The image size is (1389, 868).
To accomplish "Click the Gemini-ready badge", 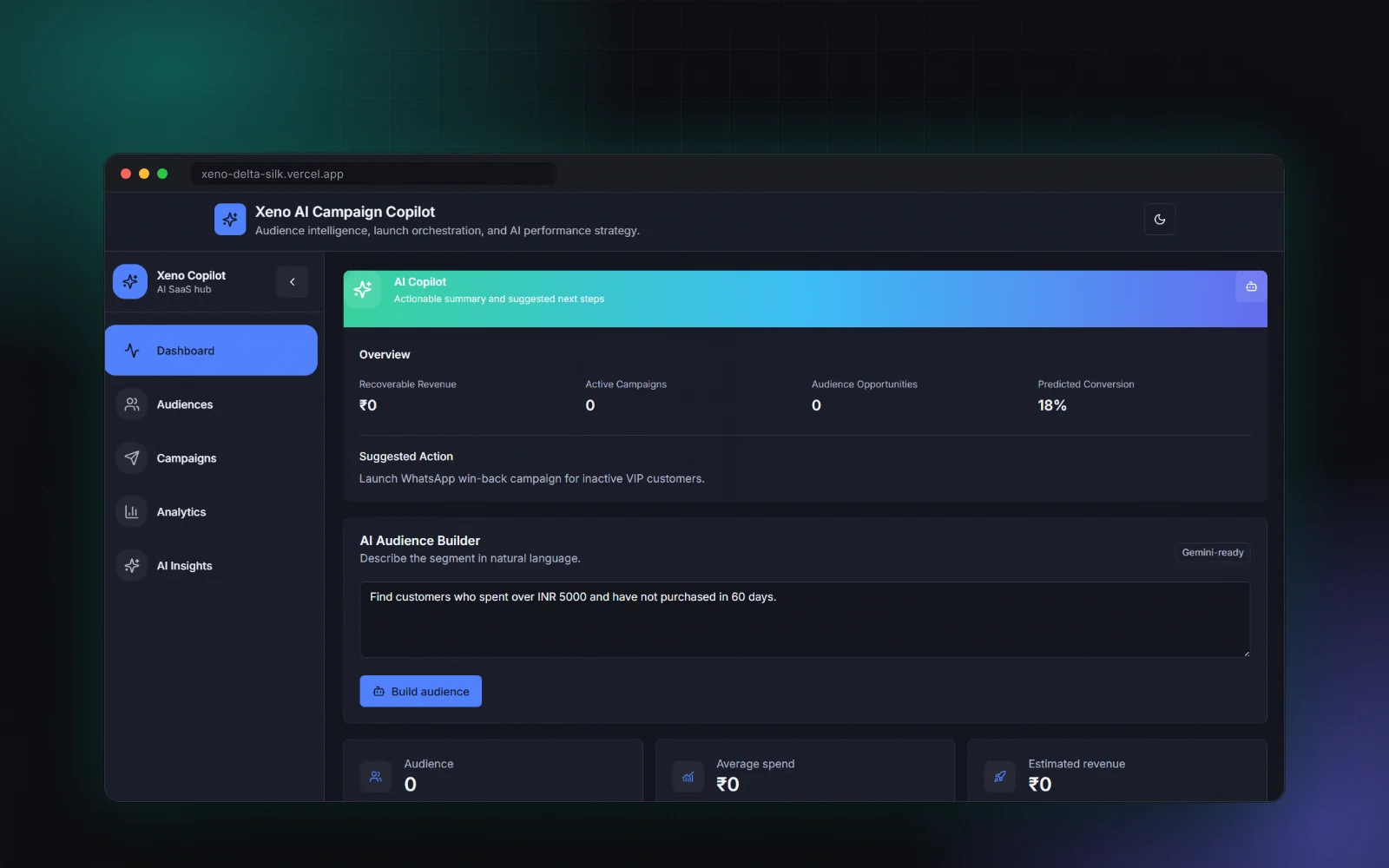I will point(1213,553).
